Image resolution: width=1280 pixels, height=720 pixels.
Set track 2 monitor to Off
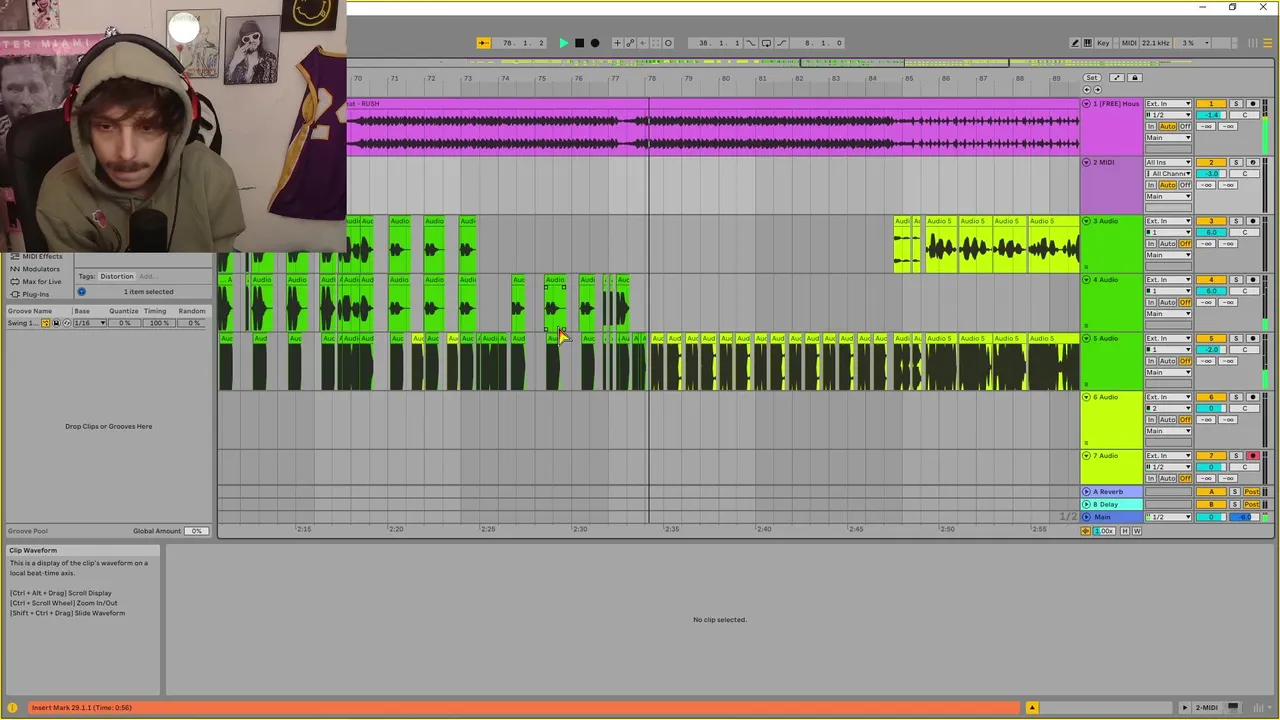[x=1185, y=185]
